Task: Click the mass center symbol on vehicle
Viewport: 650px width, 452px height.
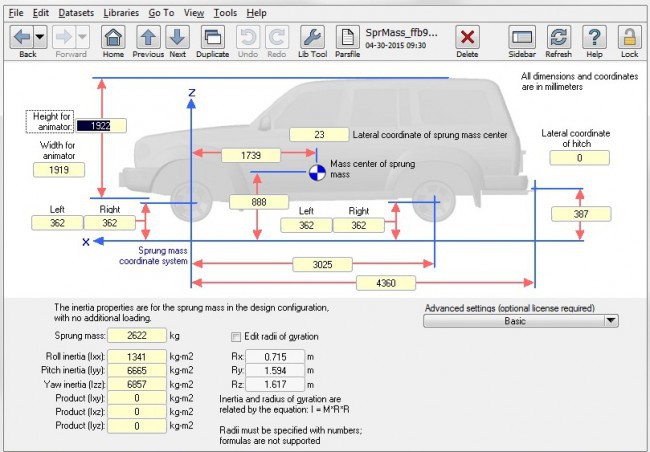Action: click(x=318, y=173)
